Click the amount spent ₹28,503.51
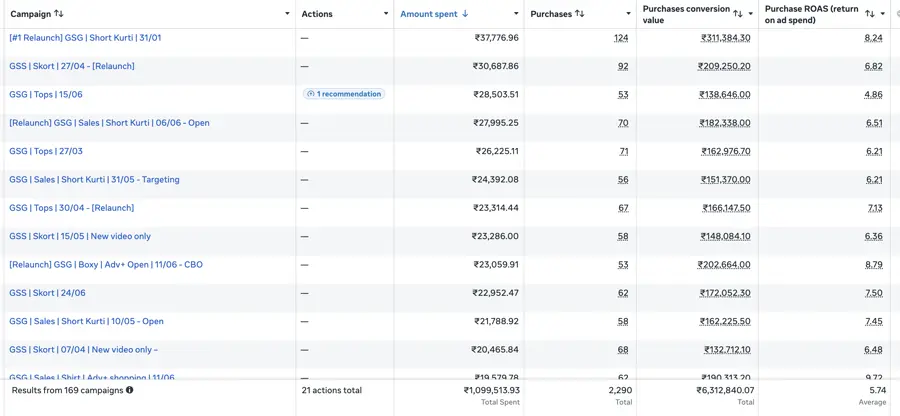The width and height of the screenshot is (900, 416). tap(496, 95)
